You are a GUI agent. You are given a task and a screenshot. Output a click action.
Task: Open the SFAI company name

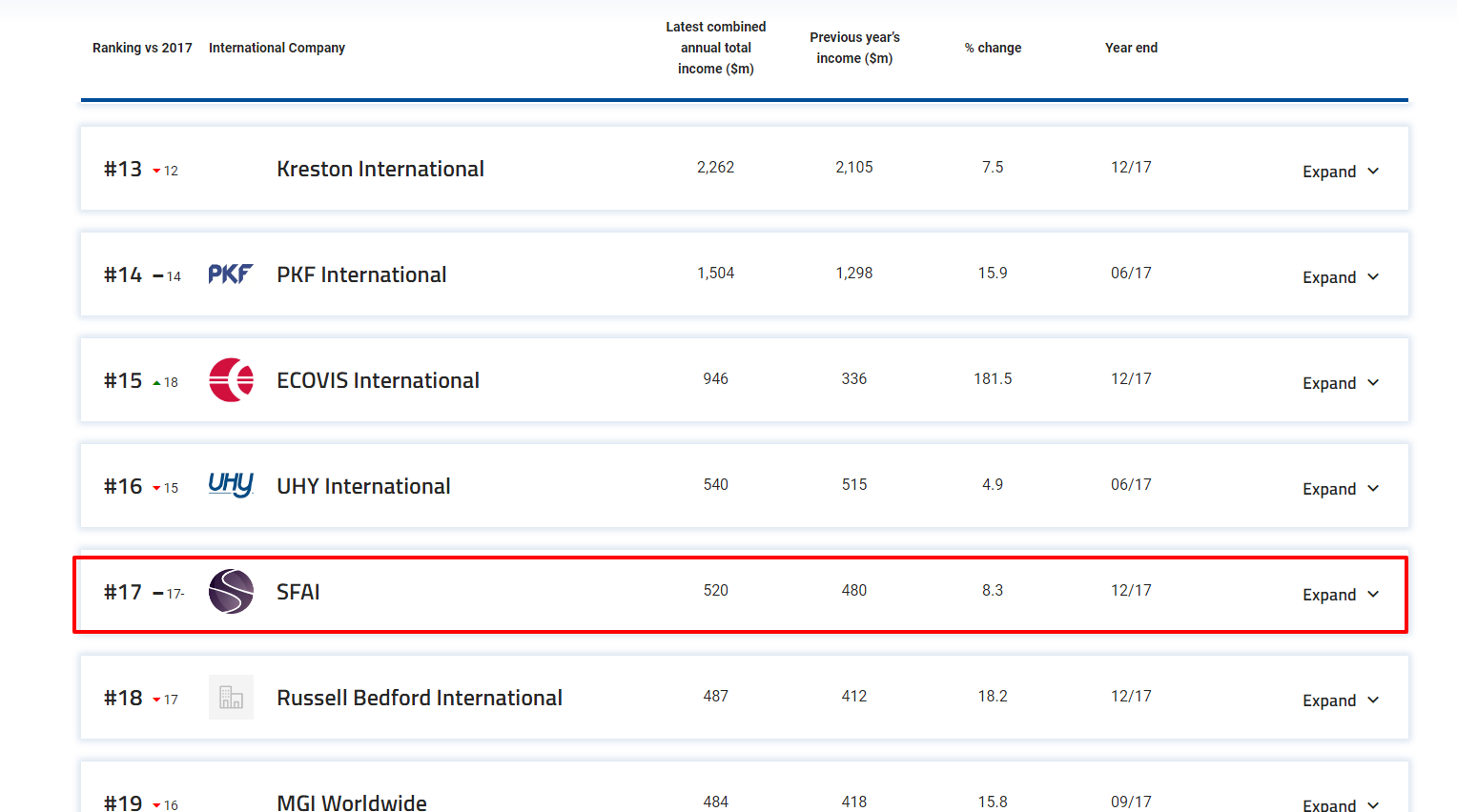click(298, 592)
